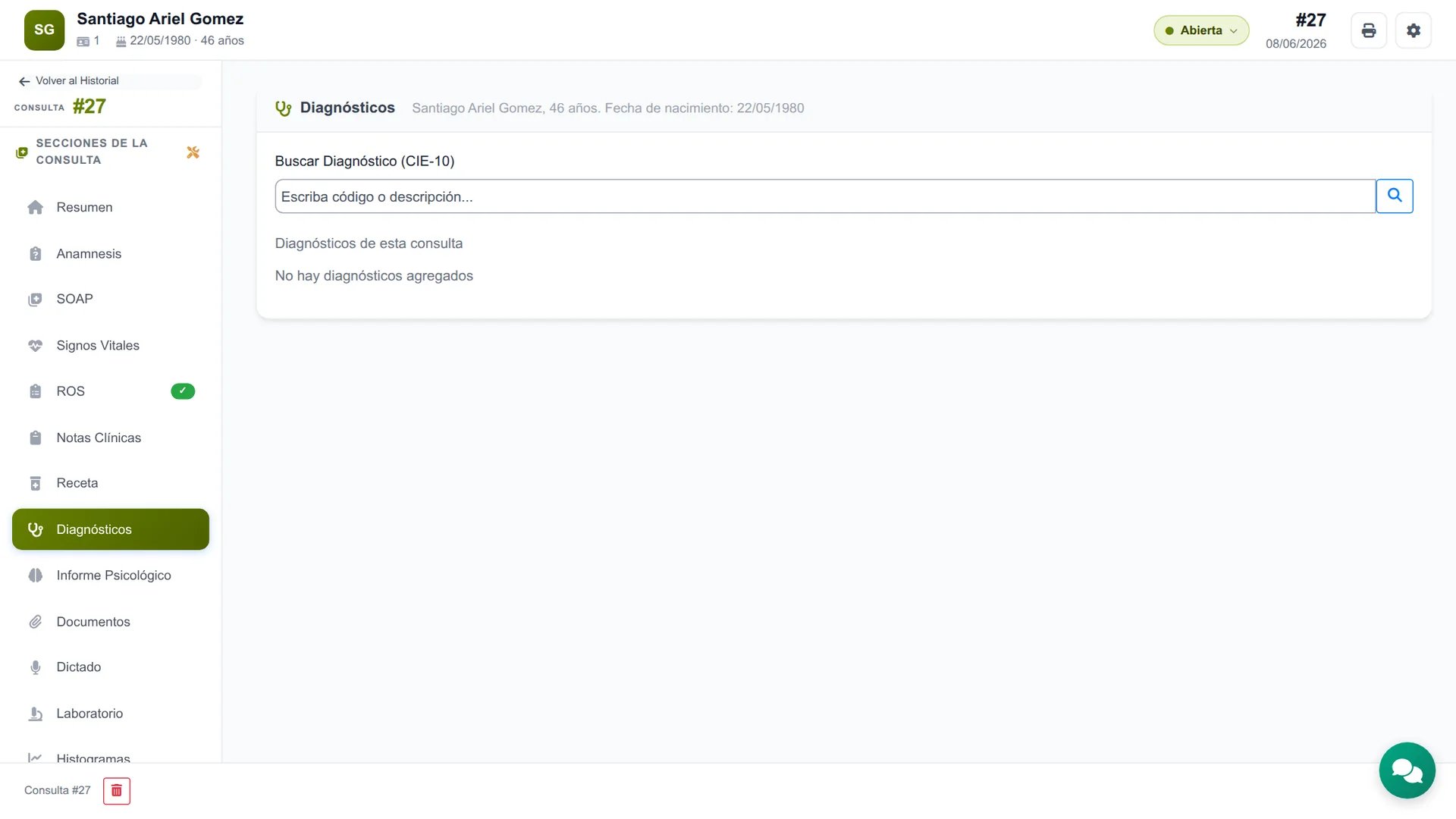The width and height of the screenshot is (1456, 819).
Task: Click the 'Consulta #27' footer label
Action: pos(58,790)
